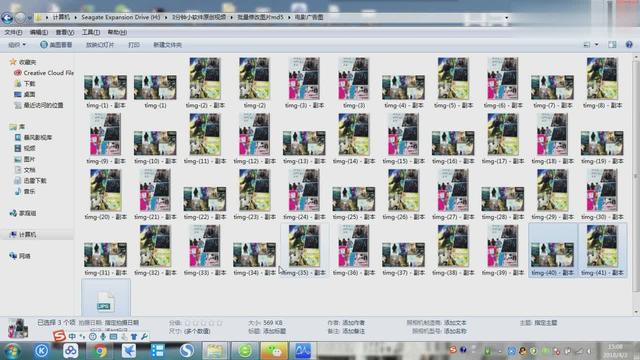Select Seagate Expansion Drive (H:) in the breadcrumb
Image resolution: width=640 pixels, height=360 pixels.
(120, 17)
